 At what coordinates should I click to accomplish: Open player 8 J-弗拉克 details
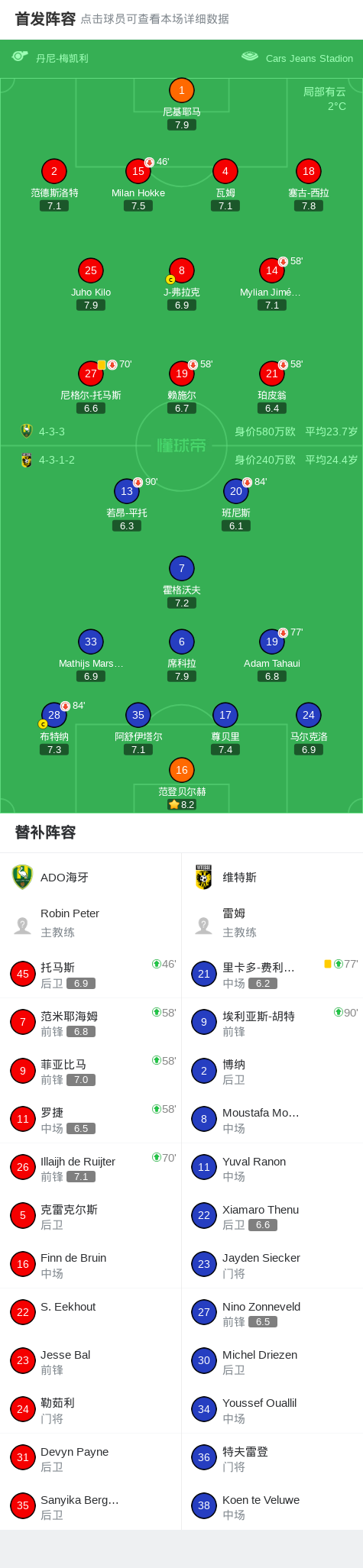tap(181, 270)
